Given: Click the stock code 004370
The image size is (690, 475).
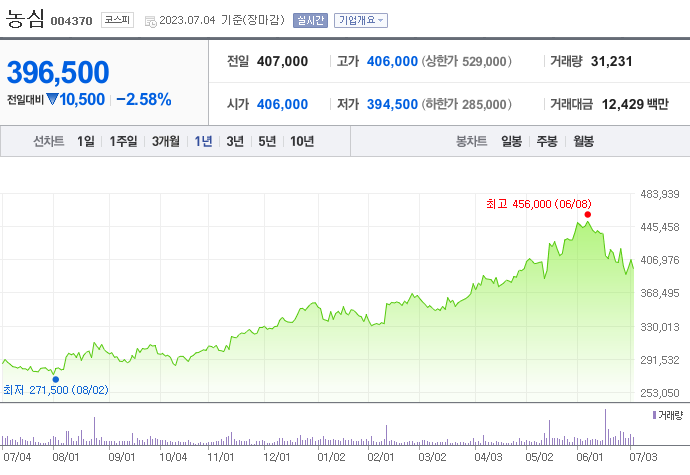Looking at the screenshot, I should tap(71, 21).
